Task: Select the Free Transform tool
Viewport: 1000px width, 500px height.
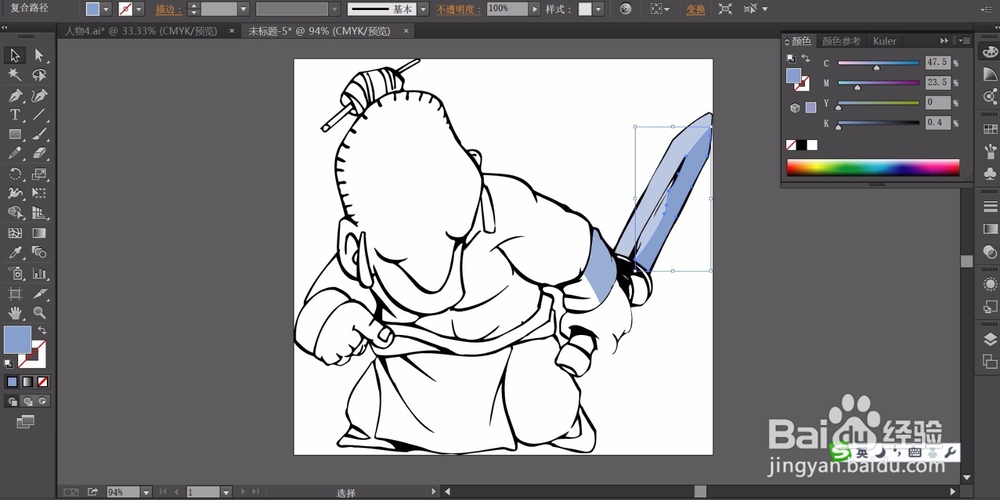Action: pyautogui.click(x=40, y=193)
